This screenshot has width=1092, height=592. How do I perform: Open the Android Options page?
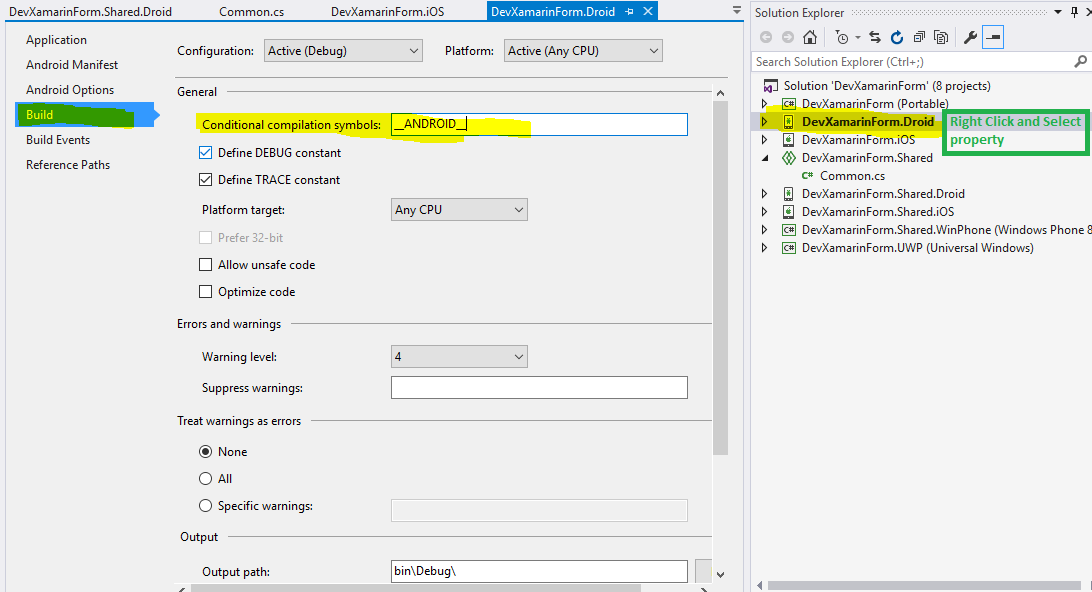tap(70, 90)
